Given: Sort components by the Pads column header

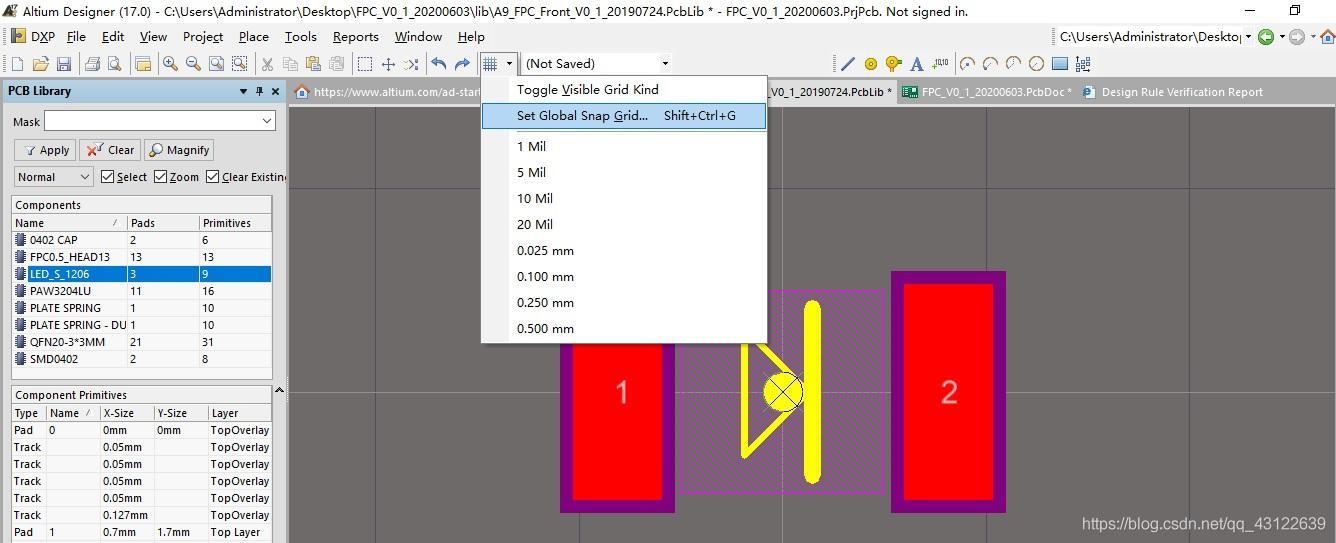Looking at the screenshot, I should coord(162,223).
